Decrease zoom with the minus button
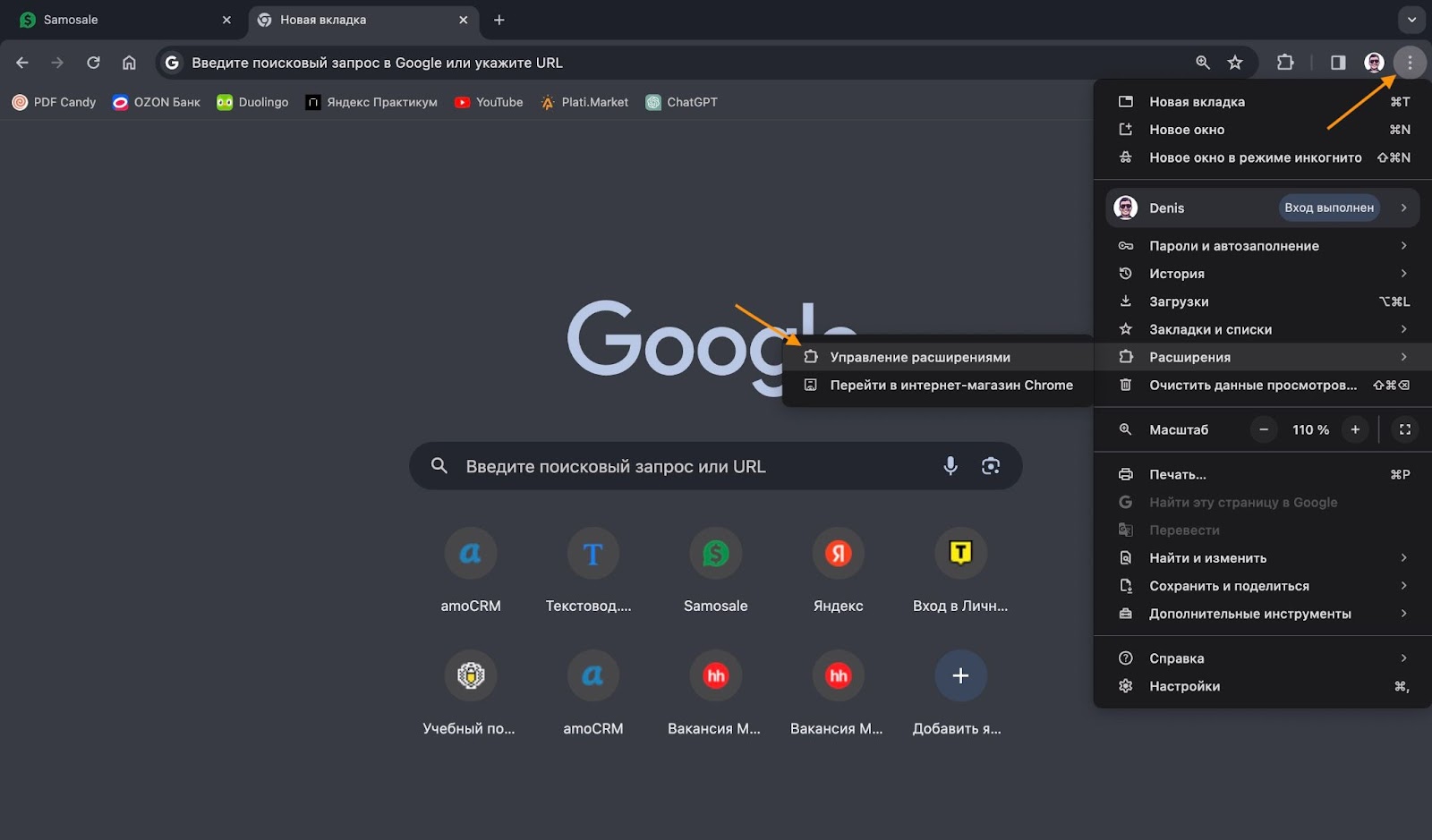Viewport: 1432px width, 840px height. point(1264,429)
